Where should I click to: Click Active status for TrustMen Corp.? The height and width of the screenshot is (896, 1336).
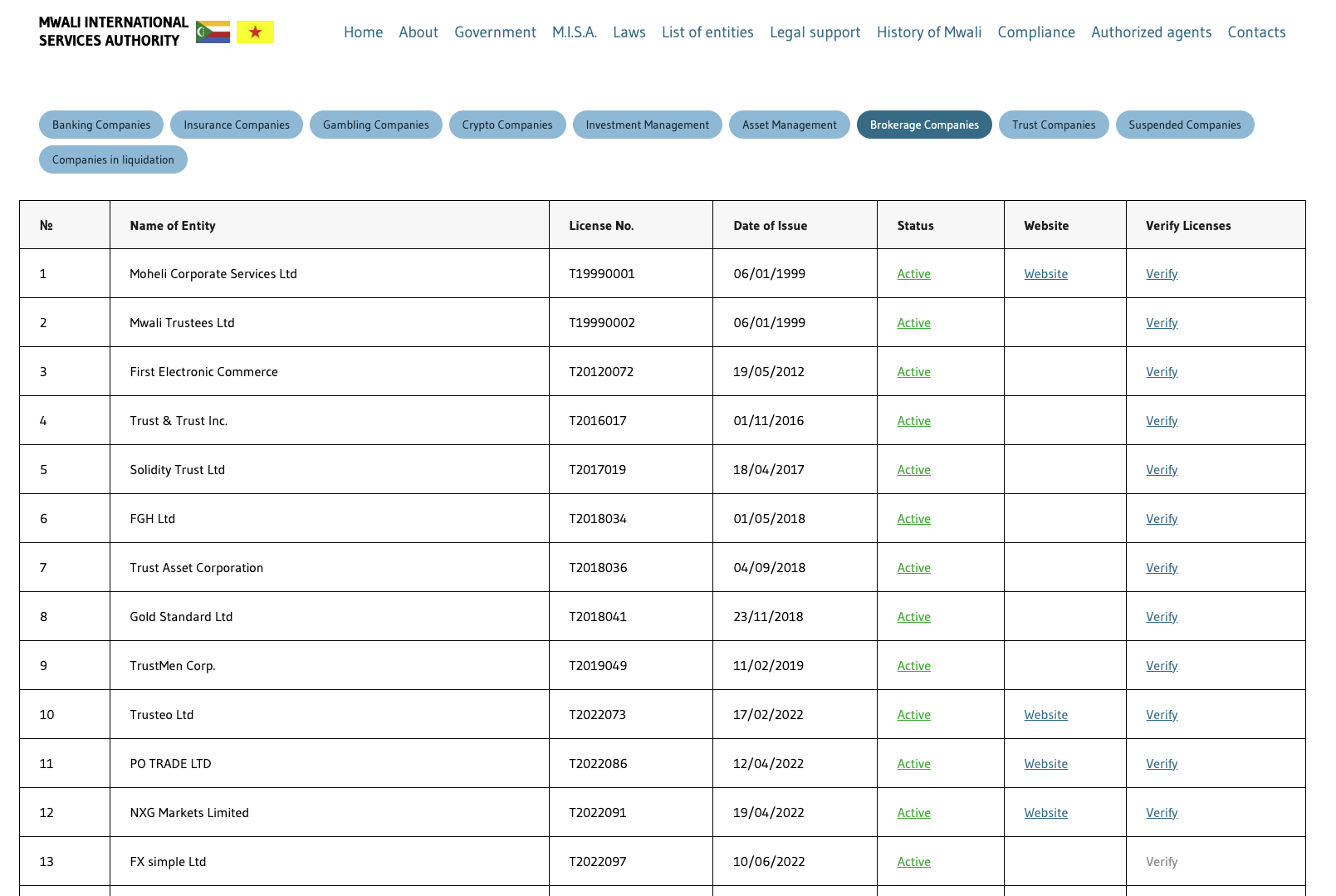(913, 666)
